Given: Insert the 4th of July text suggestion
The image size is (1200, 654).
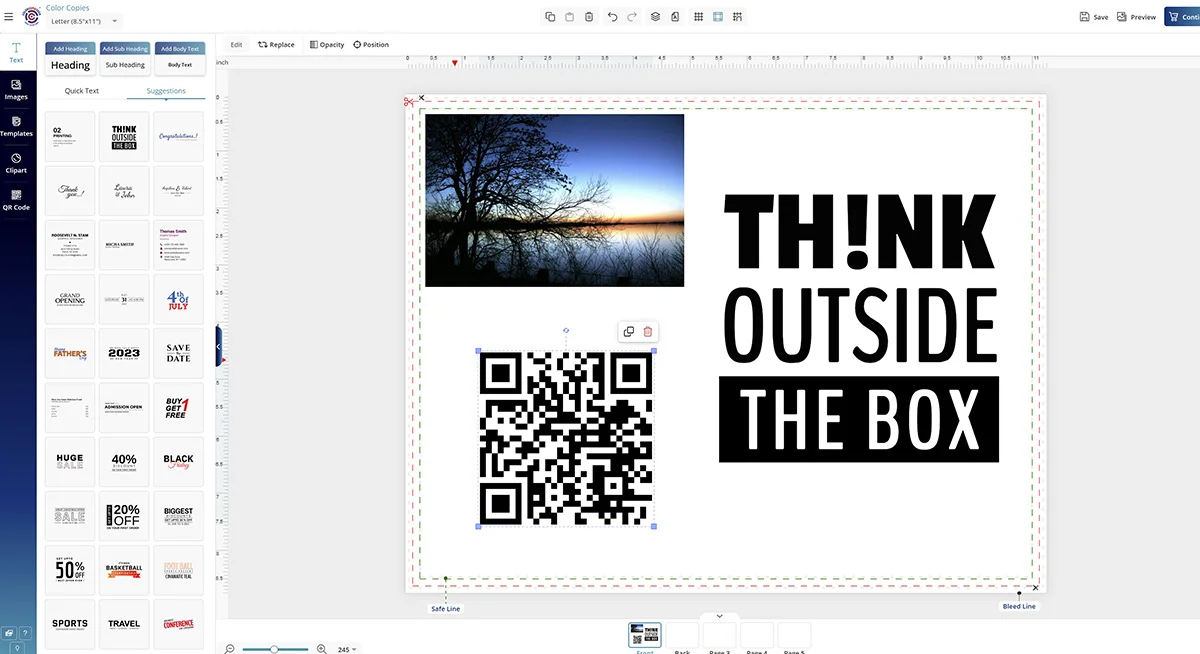Looking at the screenshot, I should [179, 299].
